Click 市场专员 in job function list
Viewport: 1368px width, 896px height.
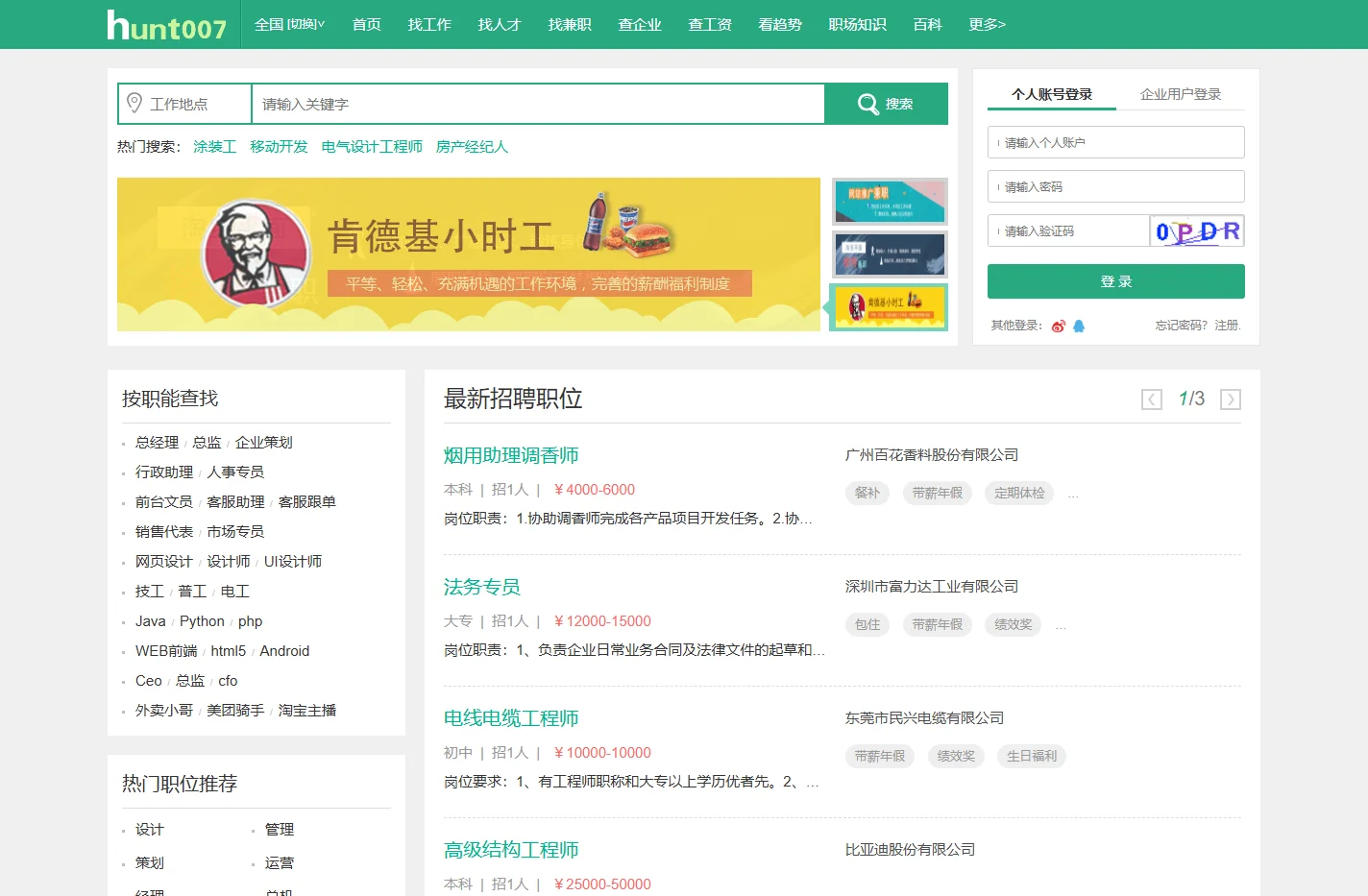pos(235,532)
